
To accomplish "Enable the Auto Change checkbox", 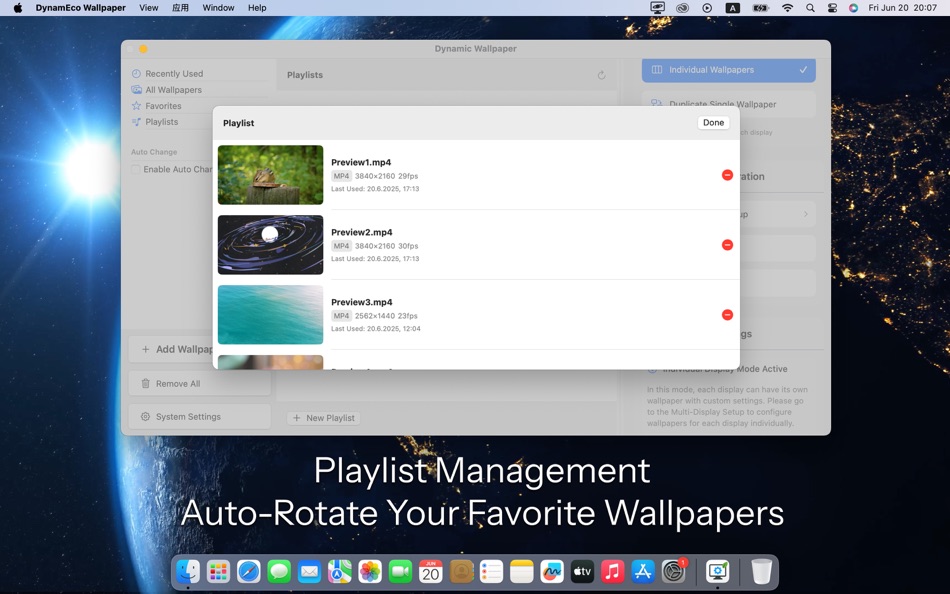I will pyautogui.click(x=136, y=169).
